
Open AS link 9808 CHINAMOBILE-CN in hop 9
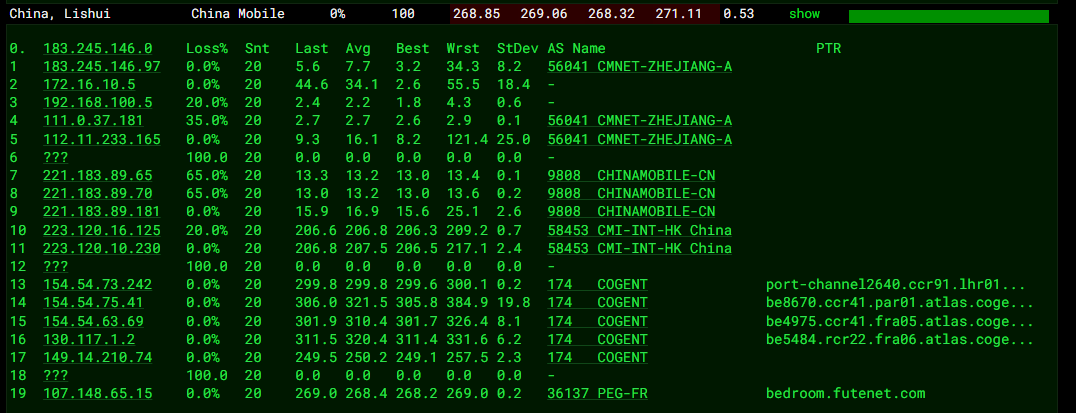pos(631,211)
